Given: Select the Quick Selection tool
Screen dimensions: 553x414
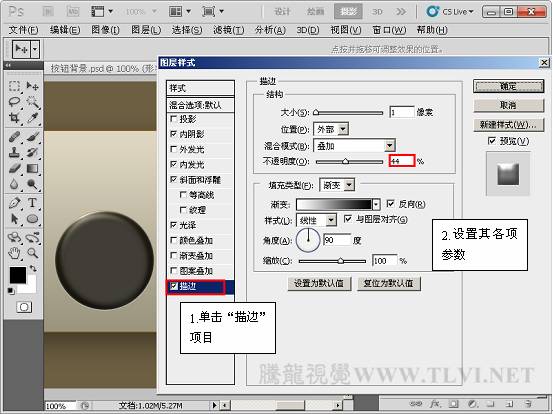Looking at the screenshot, I should pos(32,102).
